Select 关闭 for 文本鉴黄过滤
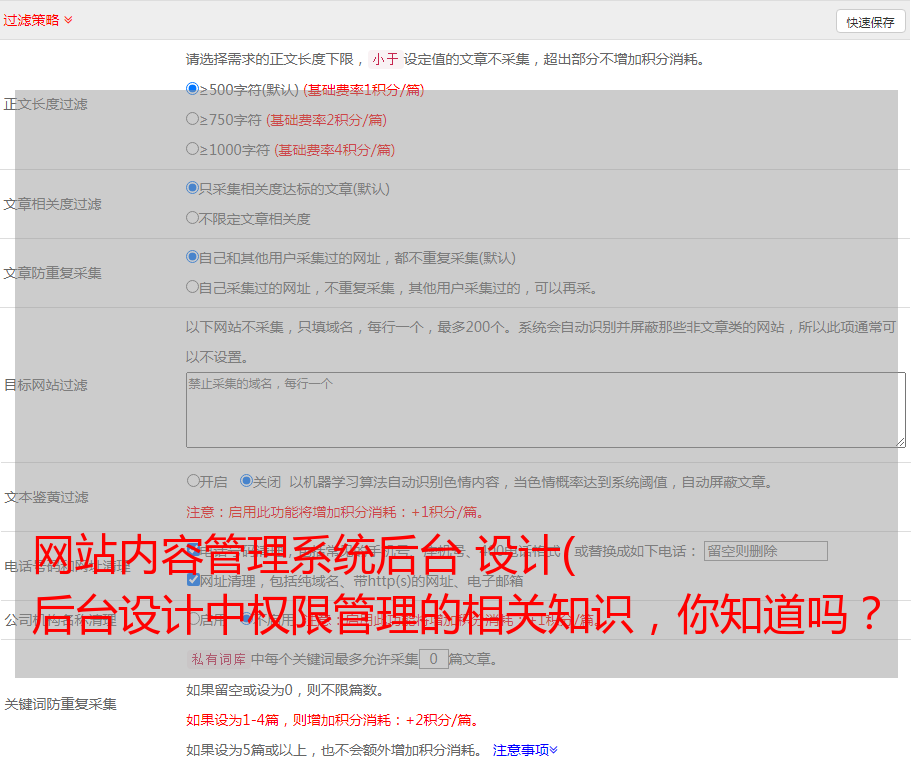Image resolution: width=912 pixels, height=768 pixels. click(x=246, y=481)
